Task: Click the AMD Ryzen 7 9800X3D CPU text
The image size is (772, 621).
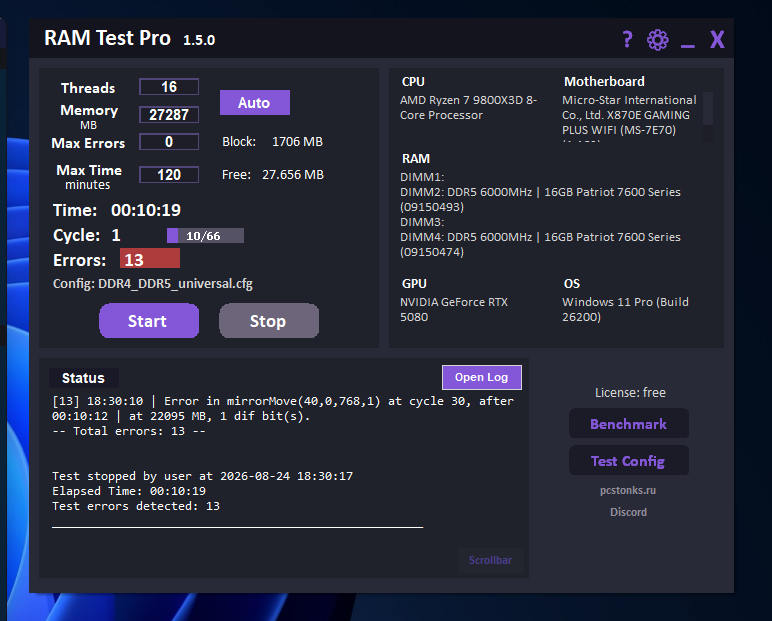Action: tap(468, 107)
